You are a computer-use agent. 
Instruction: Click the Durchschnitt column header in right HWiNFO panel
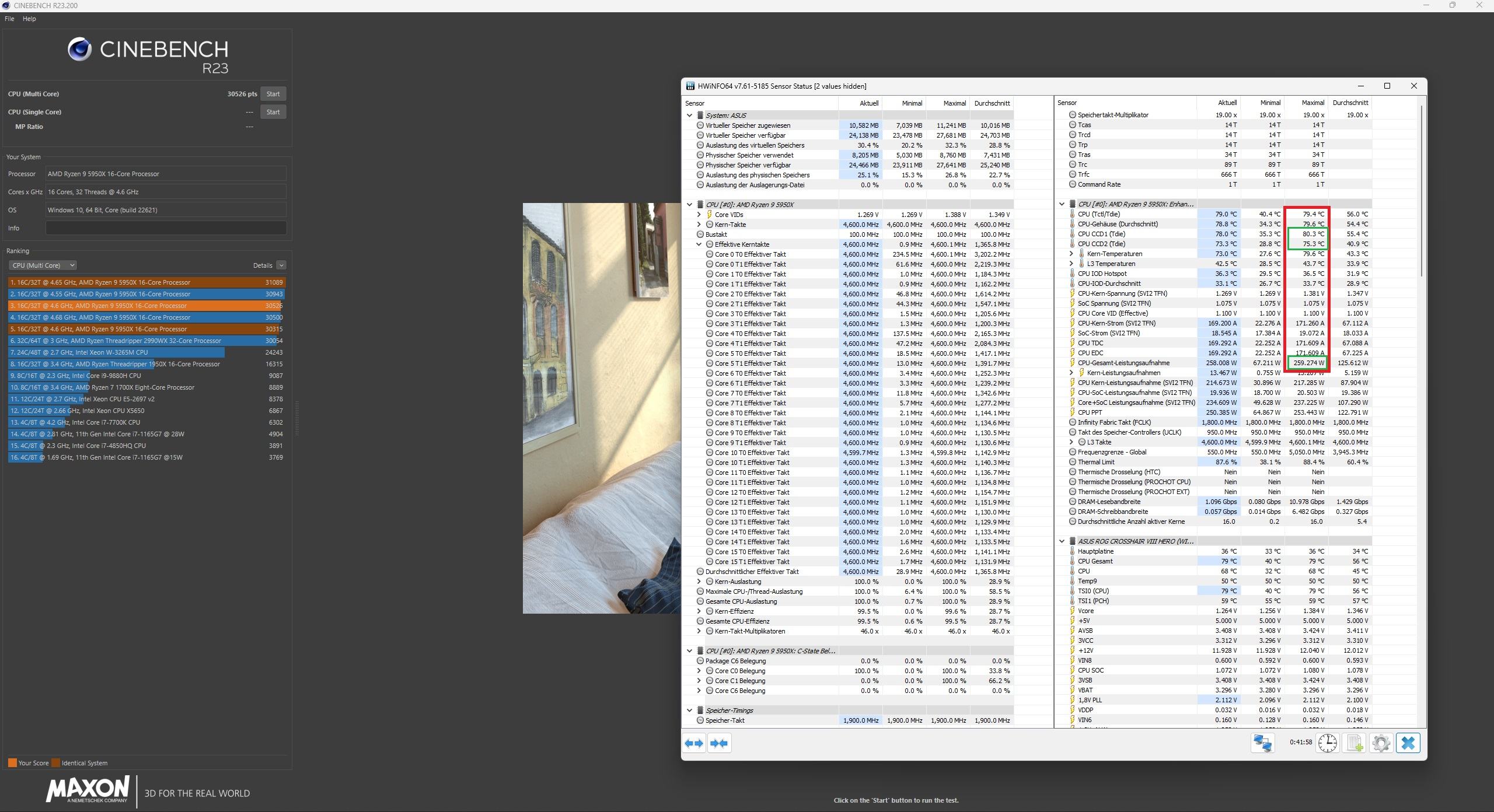coord(1350,103)
